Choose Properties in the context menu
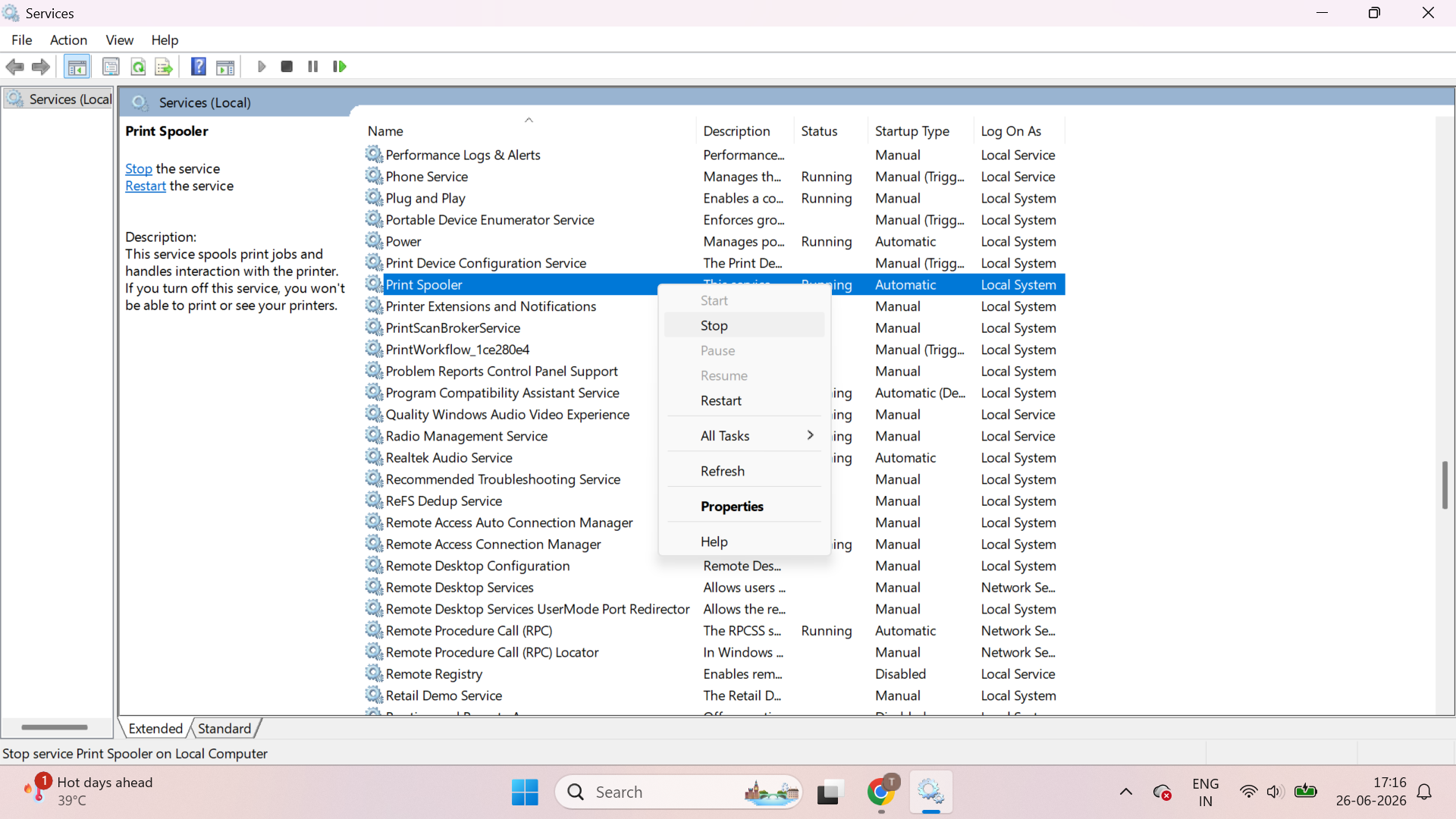Image resolution: width=1456 pixels, height=819 pixels. 744,507
